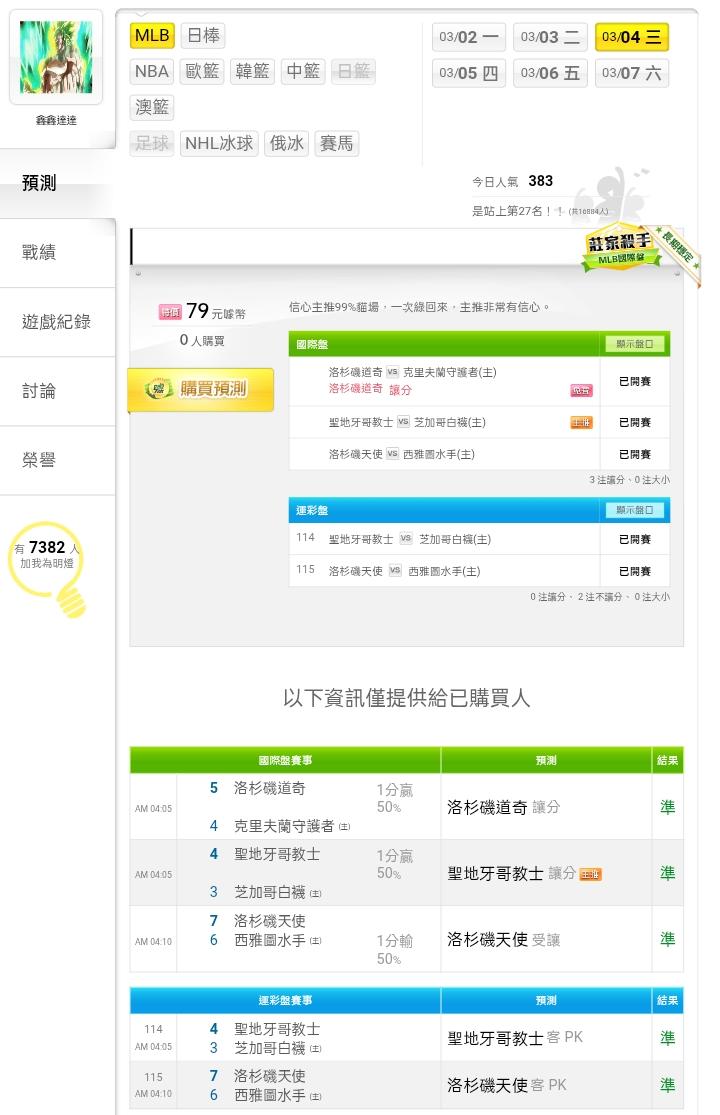Click the 運彩盤賽事 table header

click(285, 1001)
